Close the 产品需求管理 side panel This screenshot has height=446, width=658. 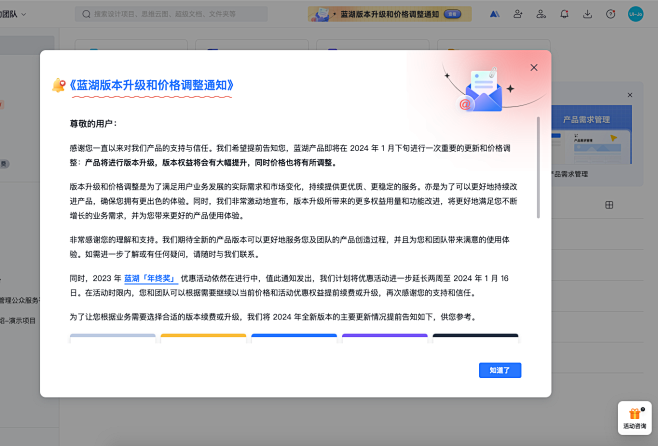(630, 95)
